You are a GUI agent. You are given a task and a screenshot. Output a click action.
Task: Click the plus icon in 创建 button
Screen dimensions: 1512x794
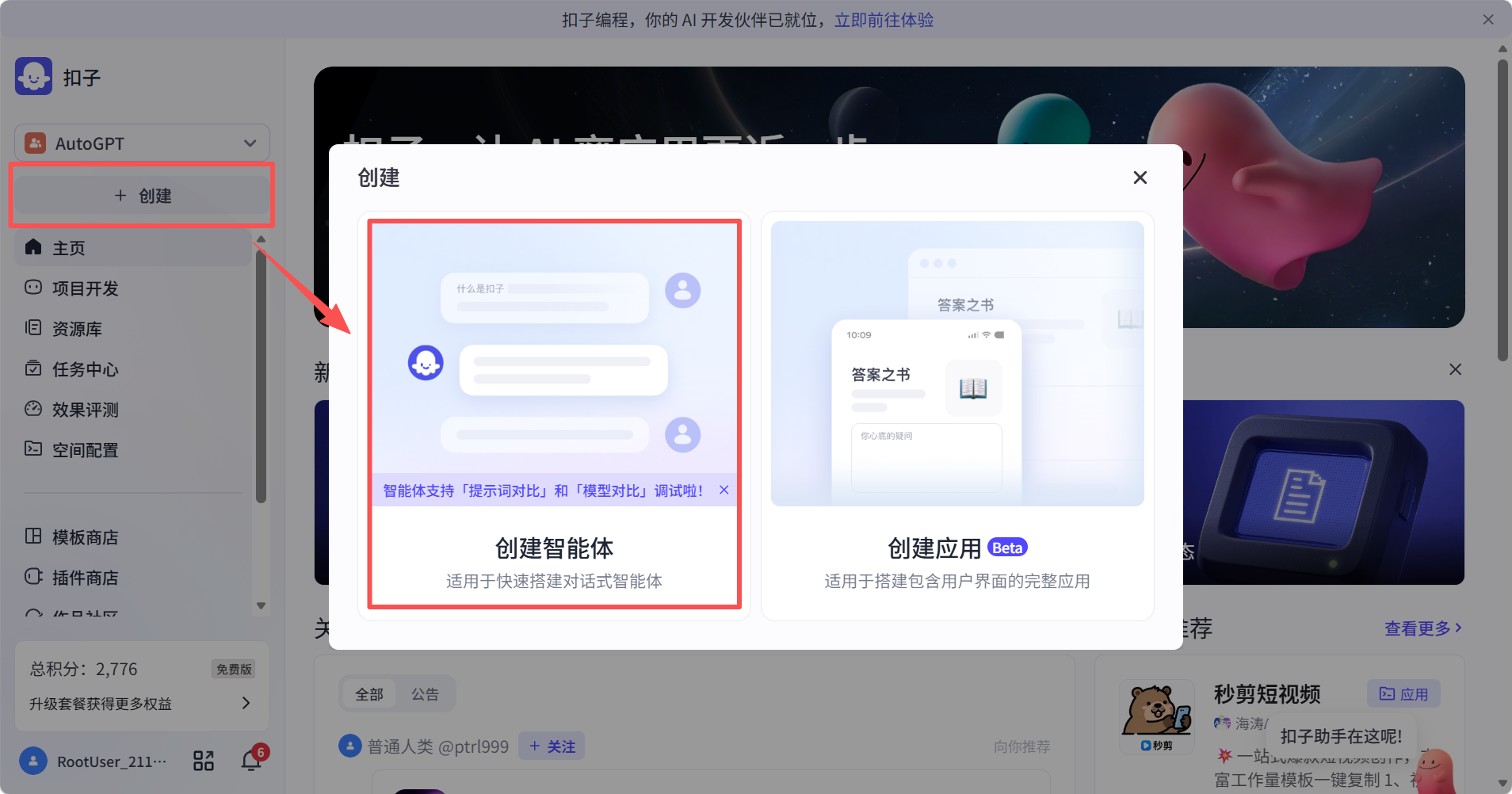(120, 195)
